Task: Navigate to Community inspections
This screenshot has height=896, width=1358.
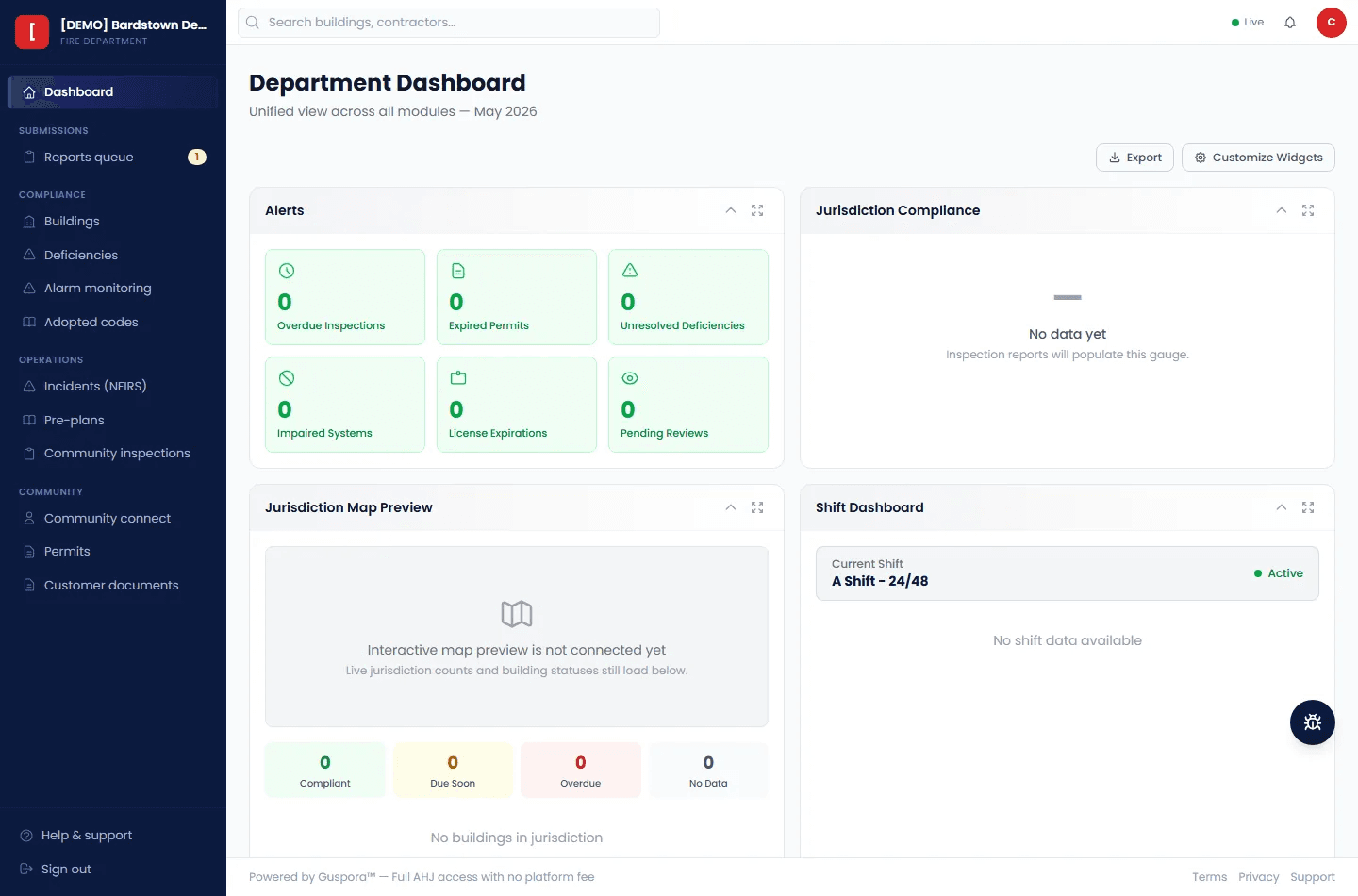Action: coord(112,454)
